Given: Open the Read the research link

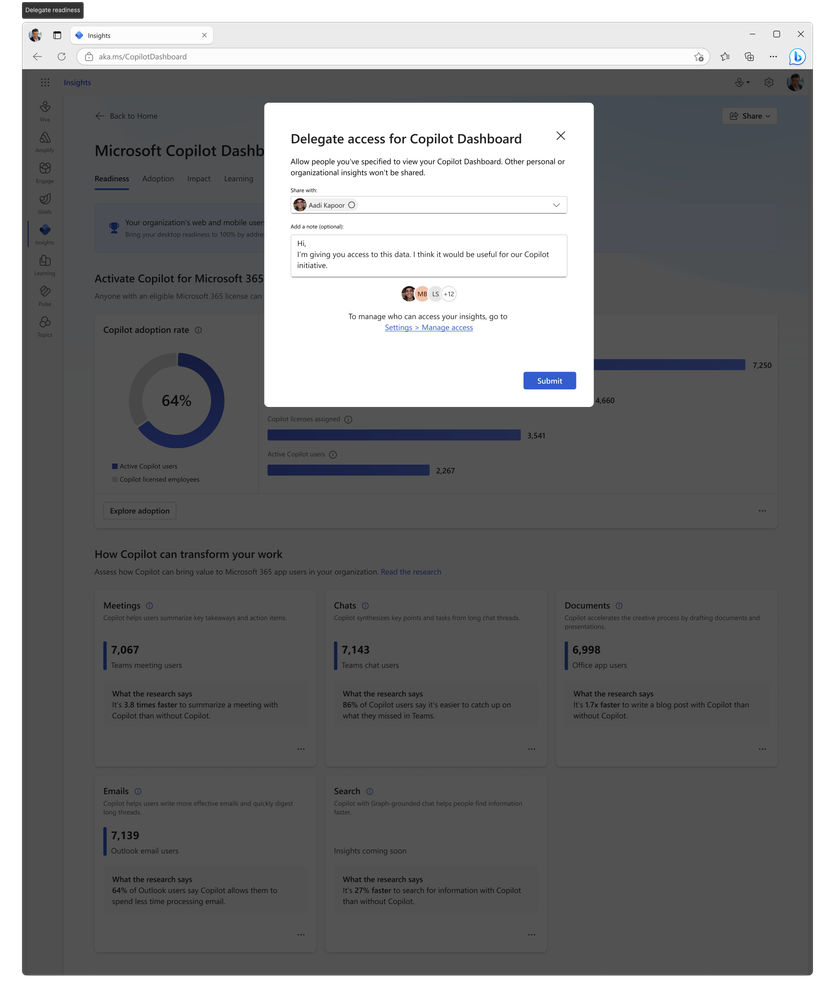Looking at the screenshot, I should point(411,572).
